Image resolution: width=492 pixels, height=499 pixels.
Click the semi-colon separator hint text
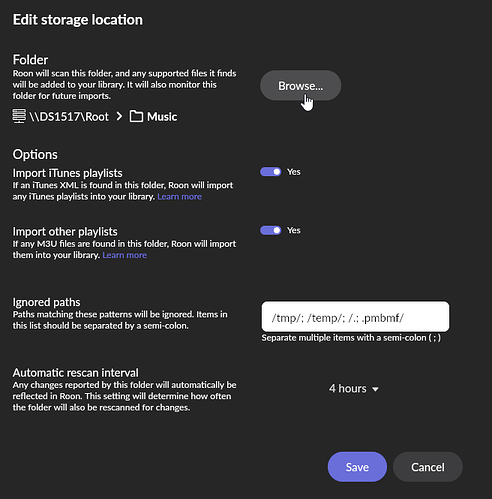pos(351,338)
